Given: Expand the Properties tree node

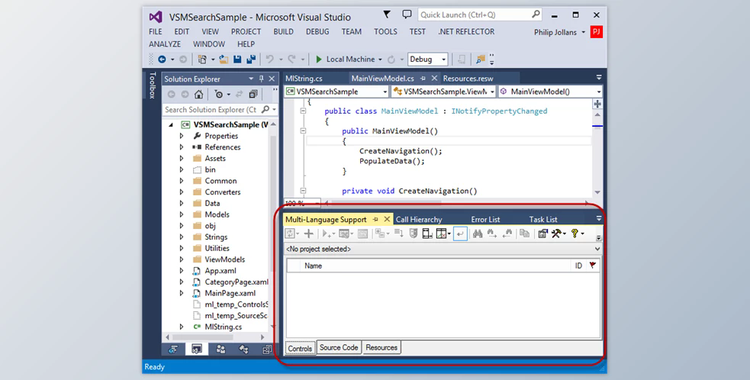Looking at the screenshot, I should [181, 136].
